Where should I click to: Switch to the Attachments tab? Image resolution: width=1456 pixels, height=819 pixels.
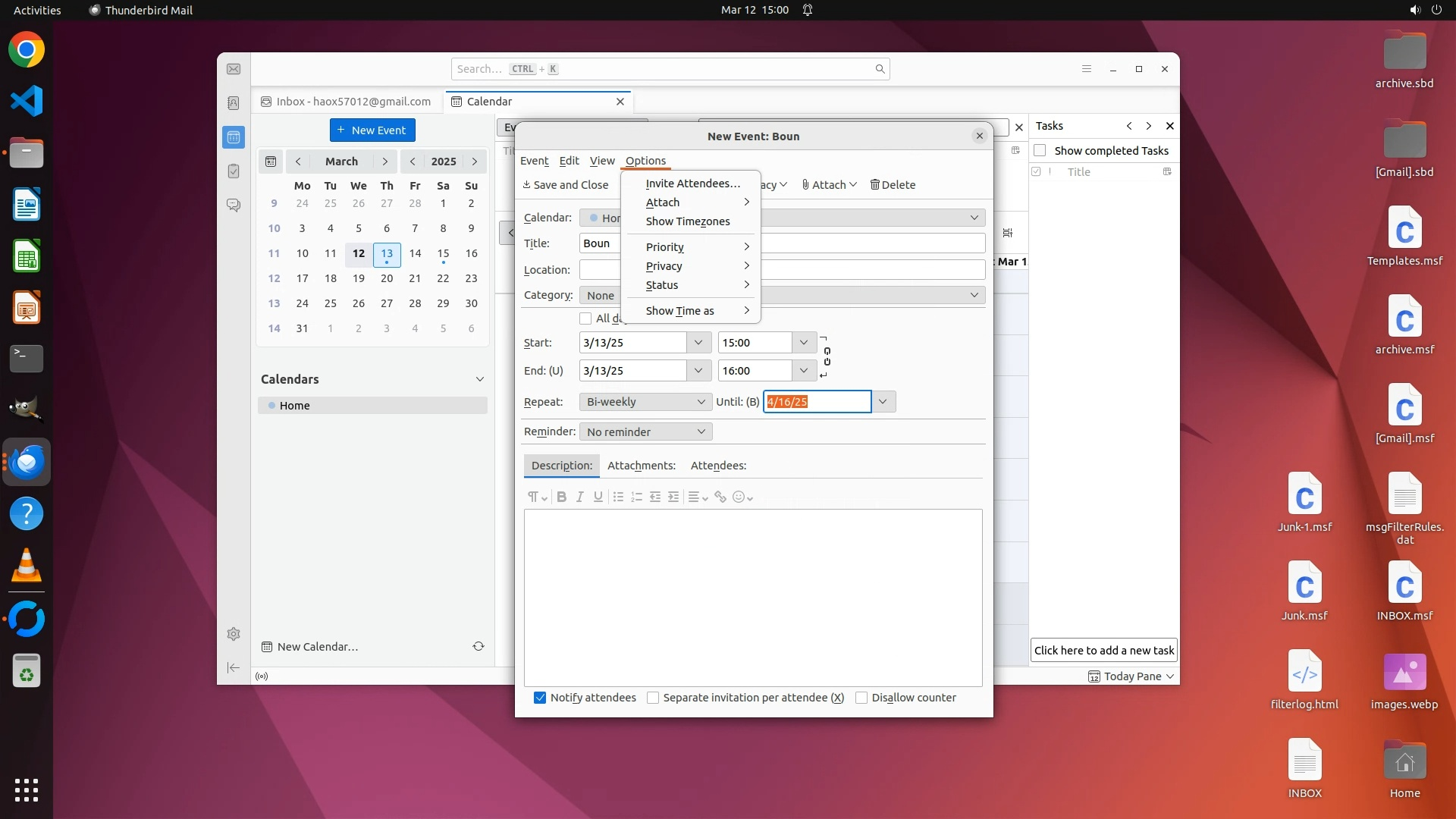pyautogui.click(x=641, y=466)
